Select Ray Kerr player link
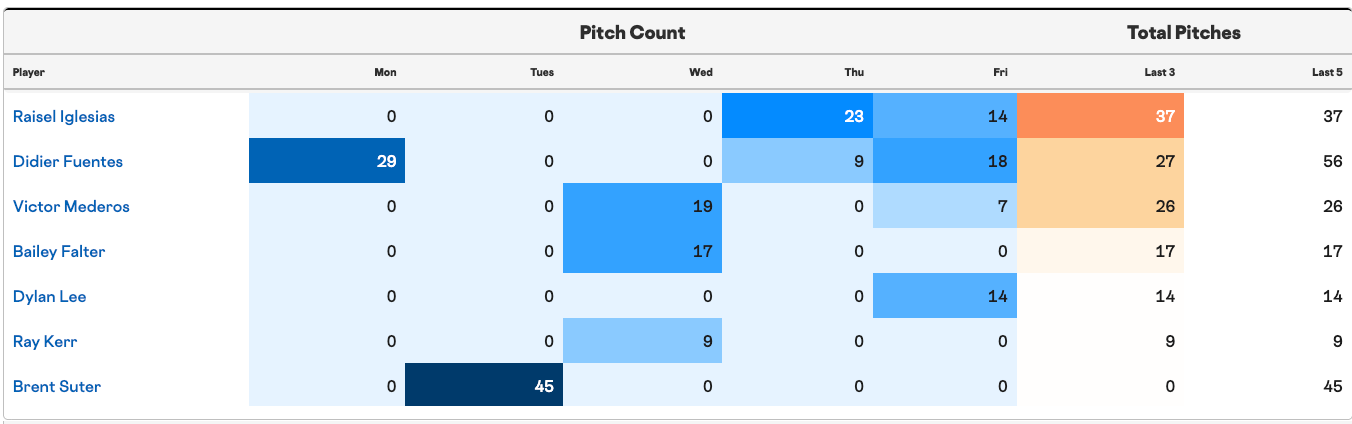 tap(46, 341)
